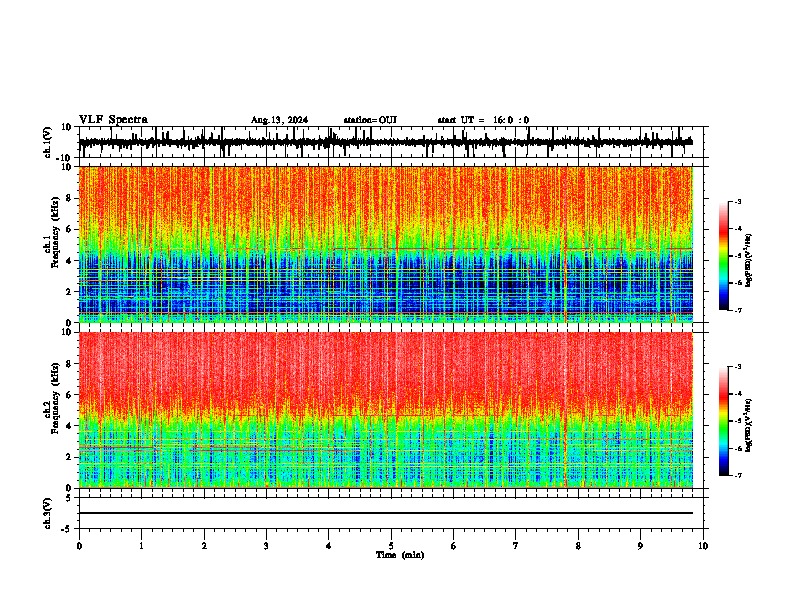Screen dimensions: 792x612
Task: Click the "station=OUI" label
Action: (x=370, y=120)
